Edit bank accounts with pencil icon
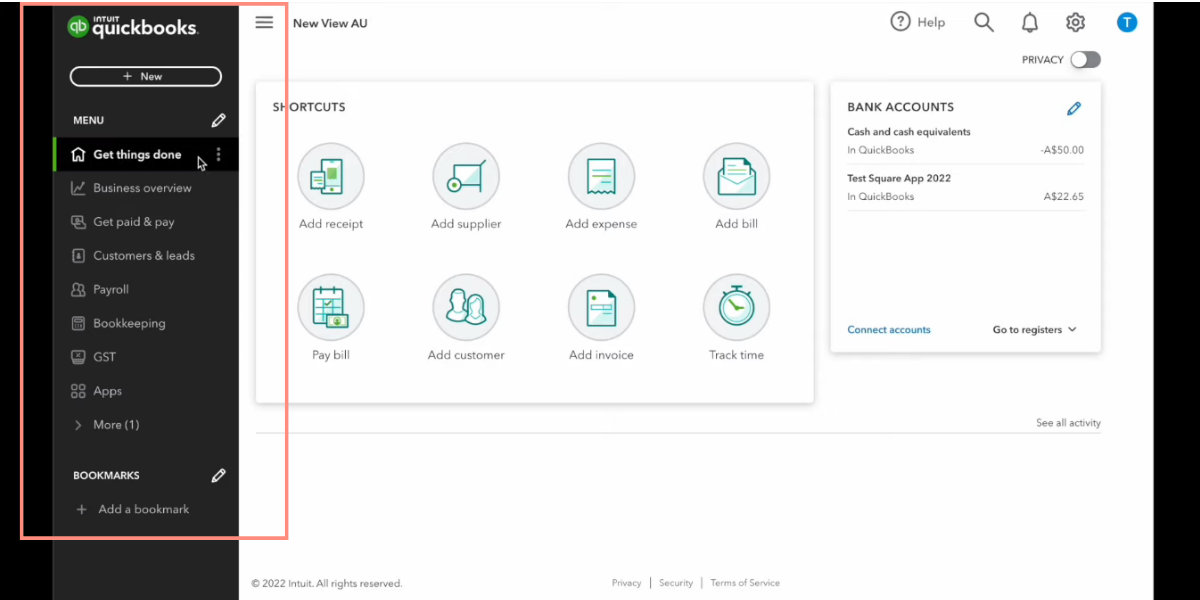1200x600 pixels. click(x=1075, y=108)
